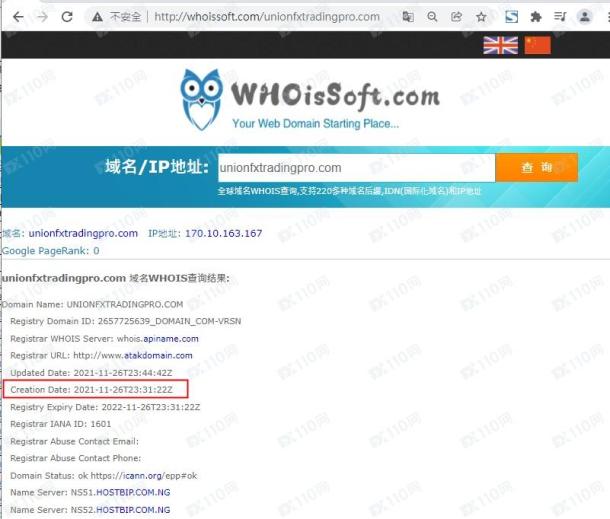The width and height of the screenshot is (610, 519).
Task: Click the Registrar Abuse Contact Phone line
Action: click(x=76, y=458)
